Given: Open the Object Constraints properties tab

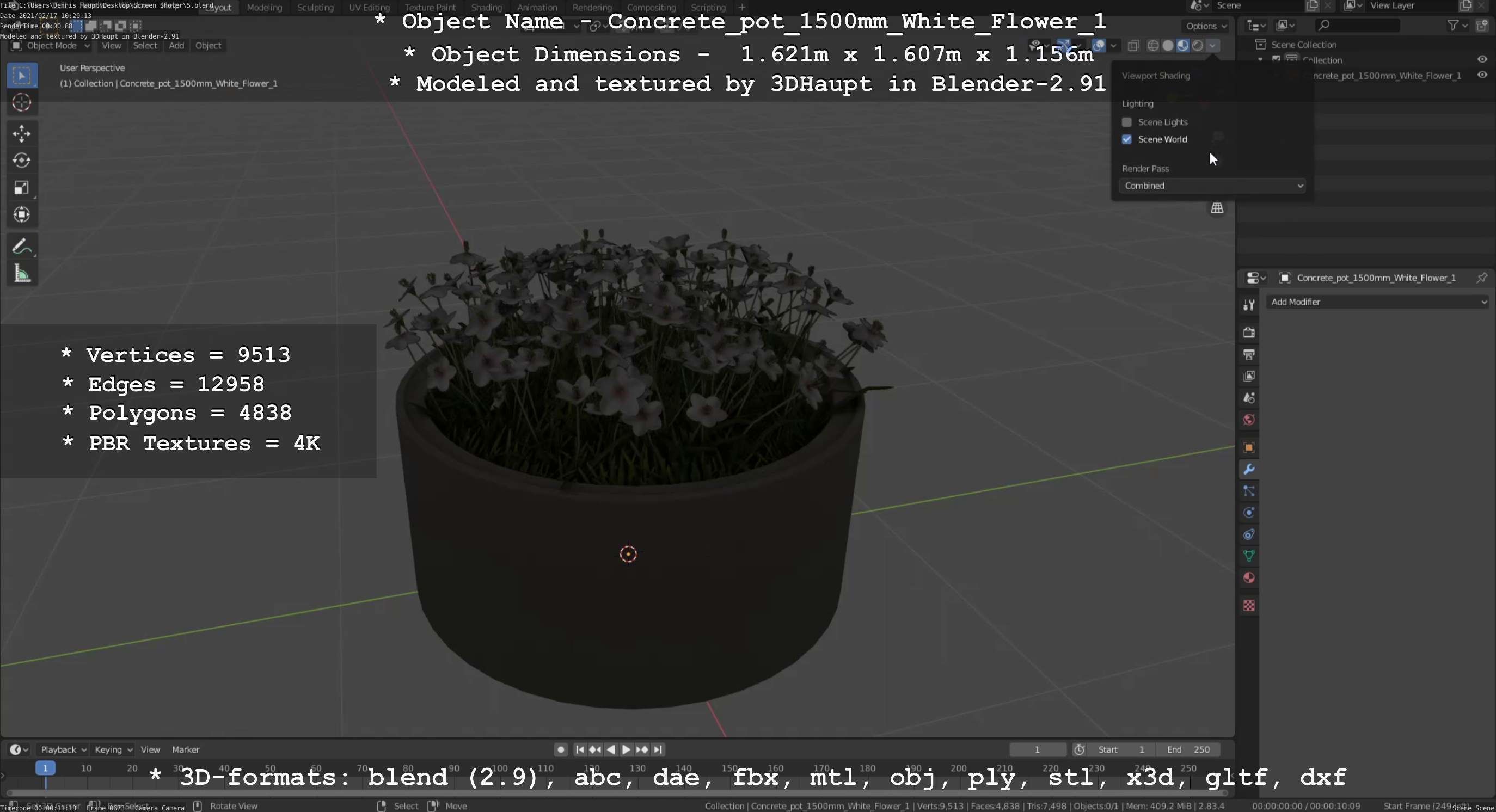Looking at the screenshot, I should pos(1249,534).
